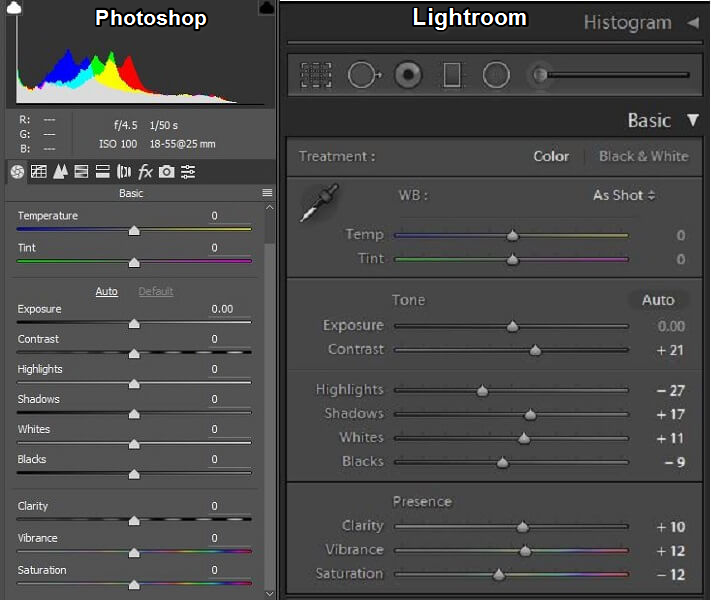The width and height of the screenshot is (711, 600).
Task: Open the Split Toning tab icon
Action: click(x=102, y=171)
